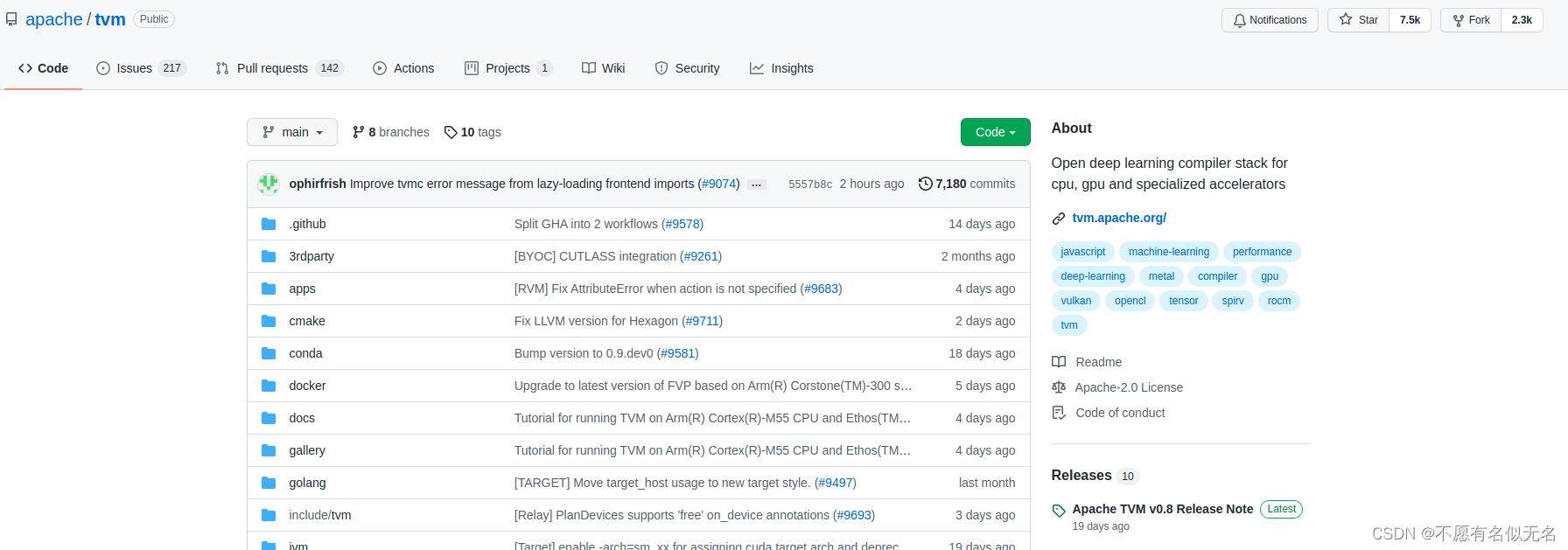View fork count 2.3k
Viewport: 1568px width, 550px height.
pos(1522,20)
